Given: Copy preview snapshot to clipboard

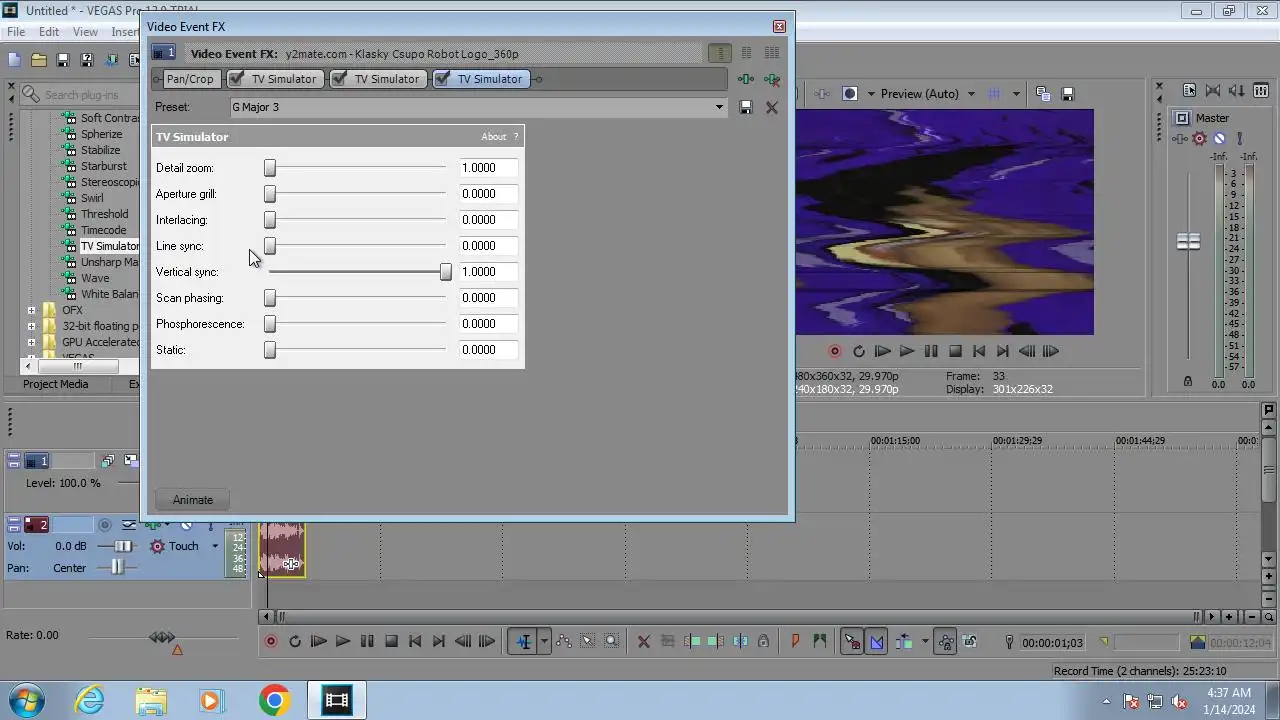Looking at the screenshot, I should click(1042, 94).
